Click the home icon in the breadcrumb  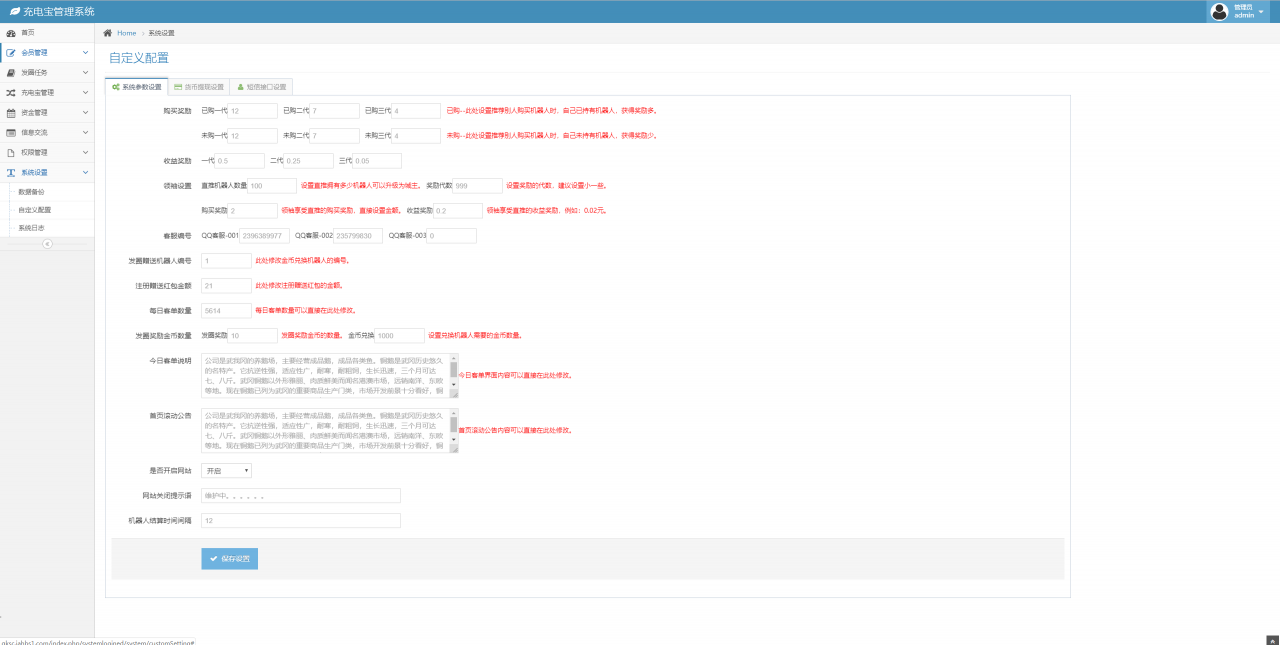coord(108,33)
